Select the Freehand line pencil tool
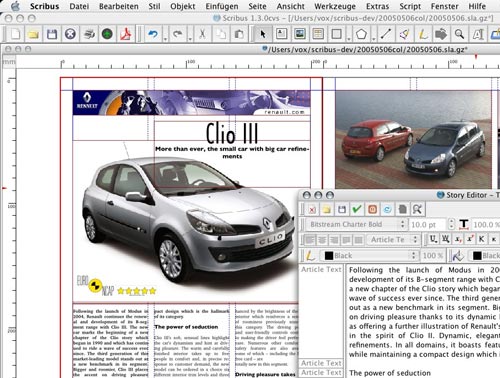The image size is (500, 378). click(423, 34)
